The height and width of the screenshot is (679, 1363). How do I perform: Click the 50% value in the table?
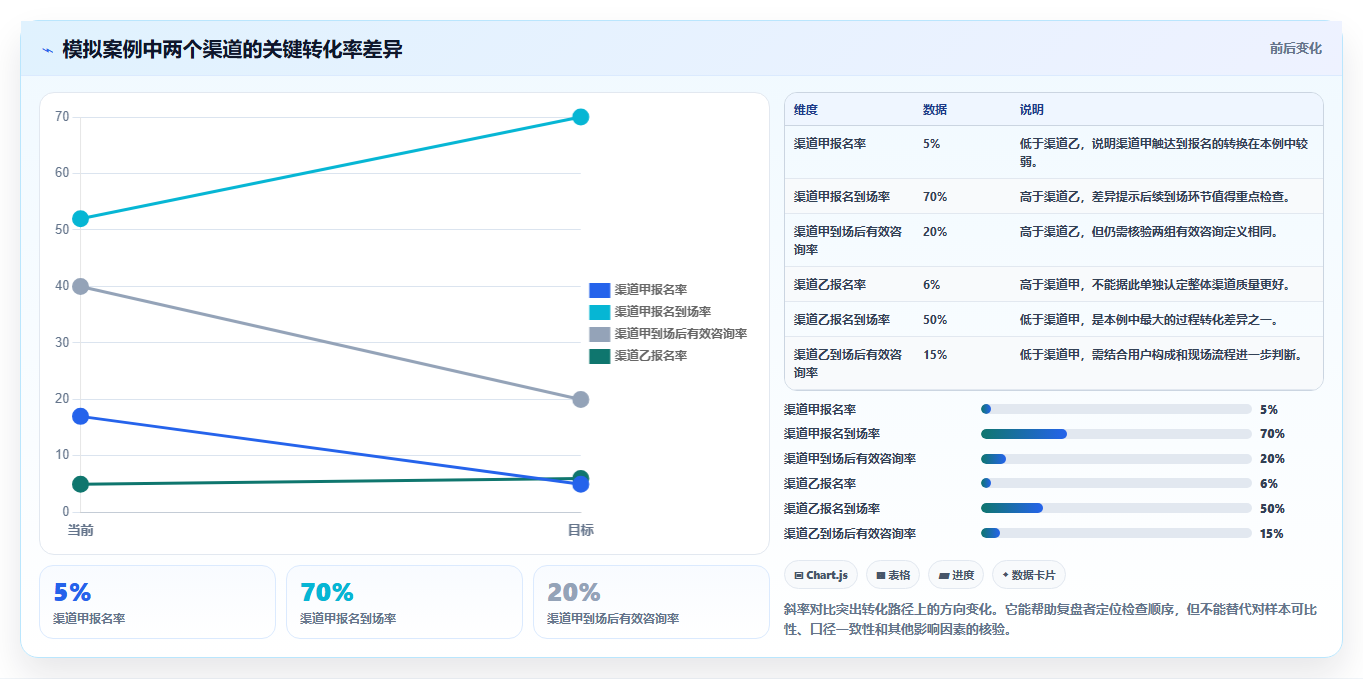pos(935,320)
